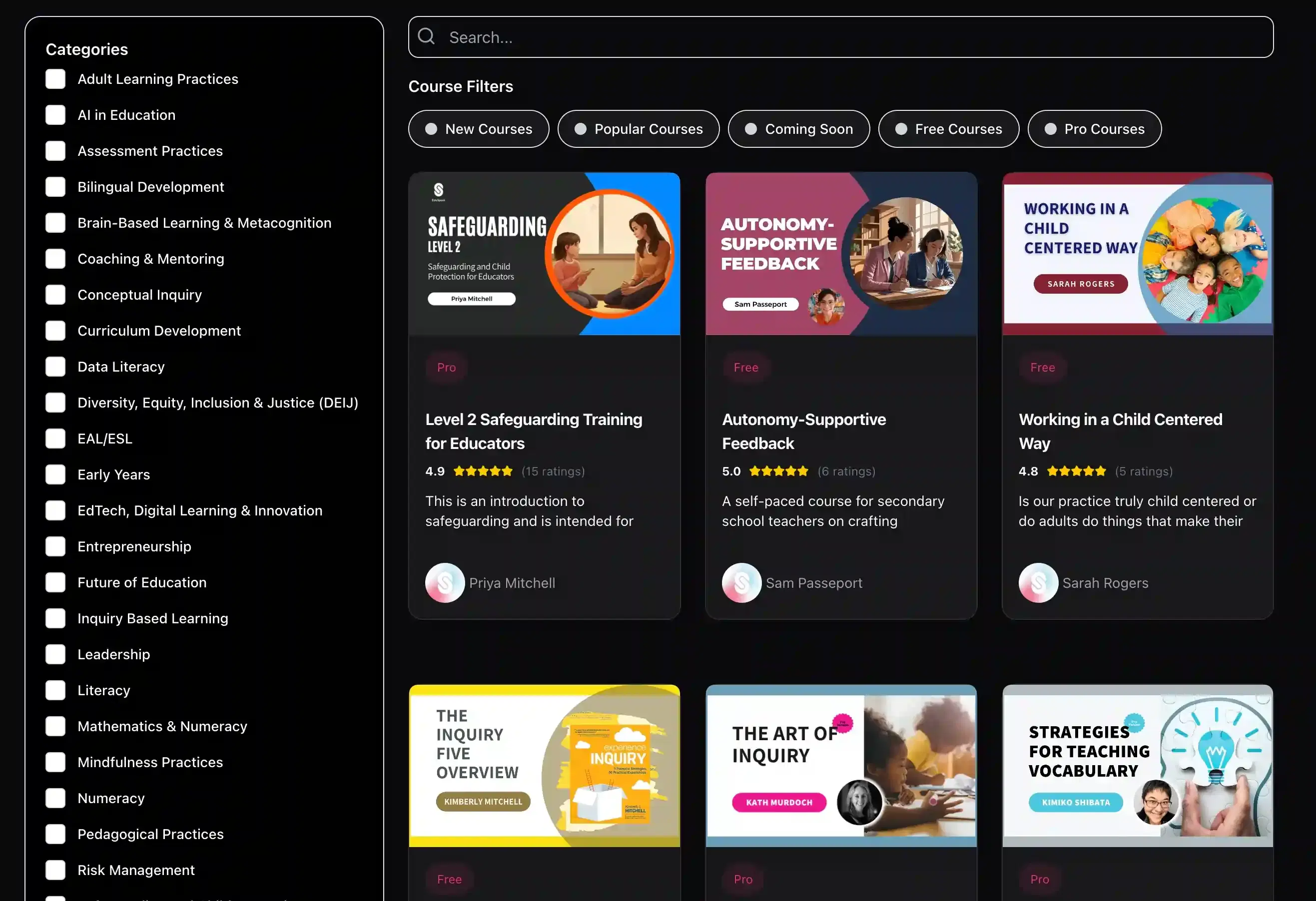Click the Free badge on Child Centered course
Image resolution: width=1316 pixels, height=901 pixels.
tap(1042, 367)
